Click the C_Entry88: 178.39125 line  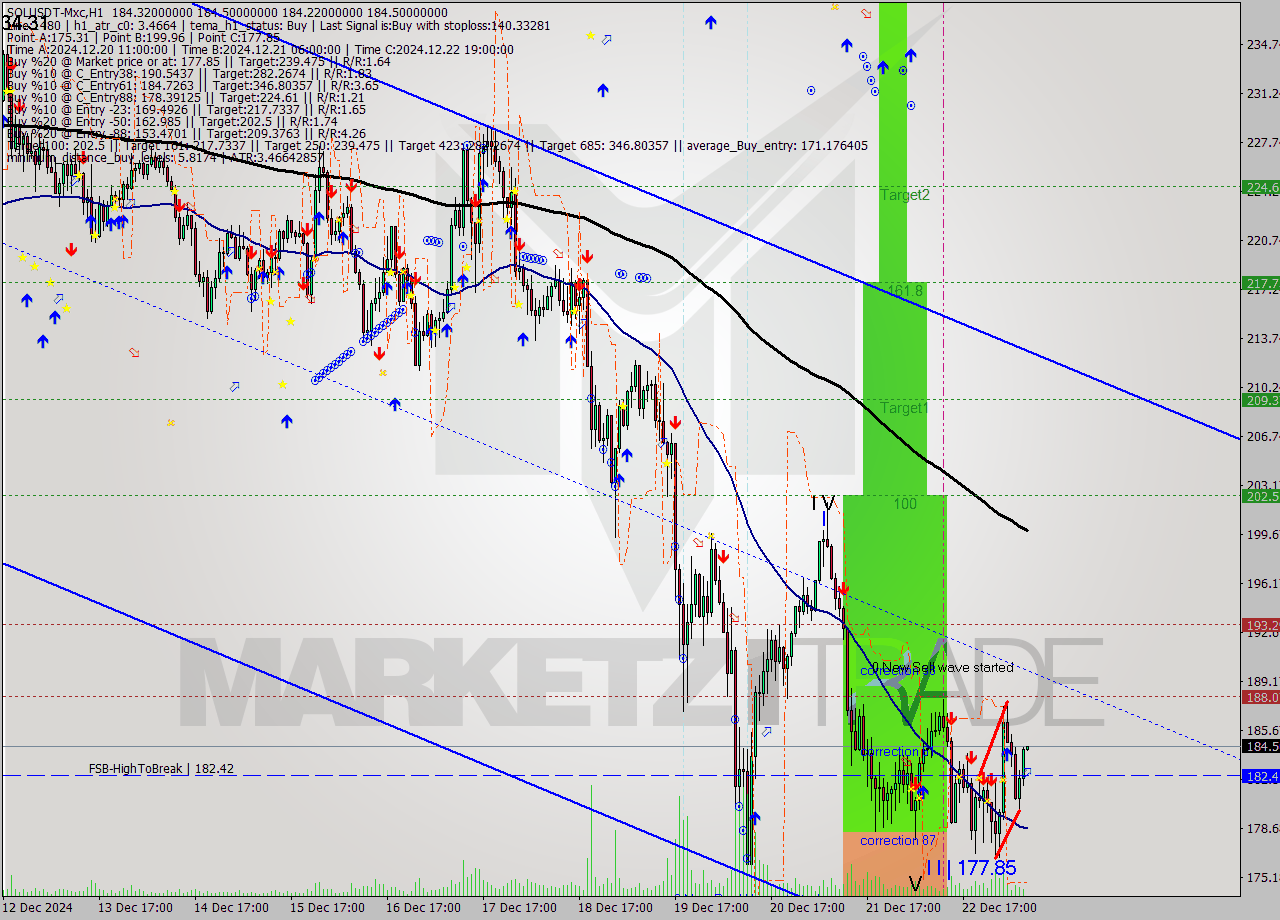183,97
